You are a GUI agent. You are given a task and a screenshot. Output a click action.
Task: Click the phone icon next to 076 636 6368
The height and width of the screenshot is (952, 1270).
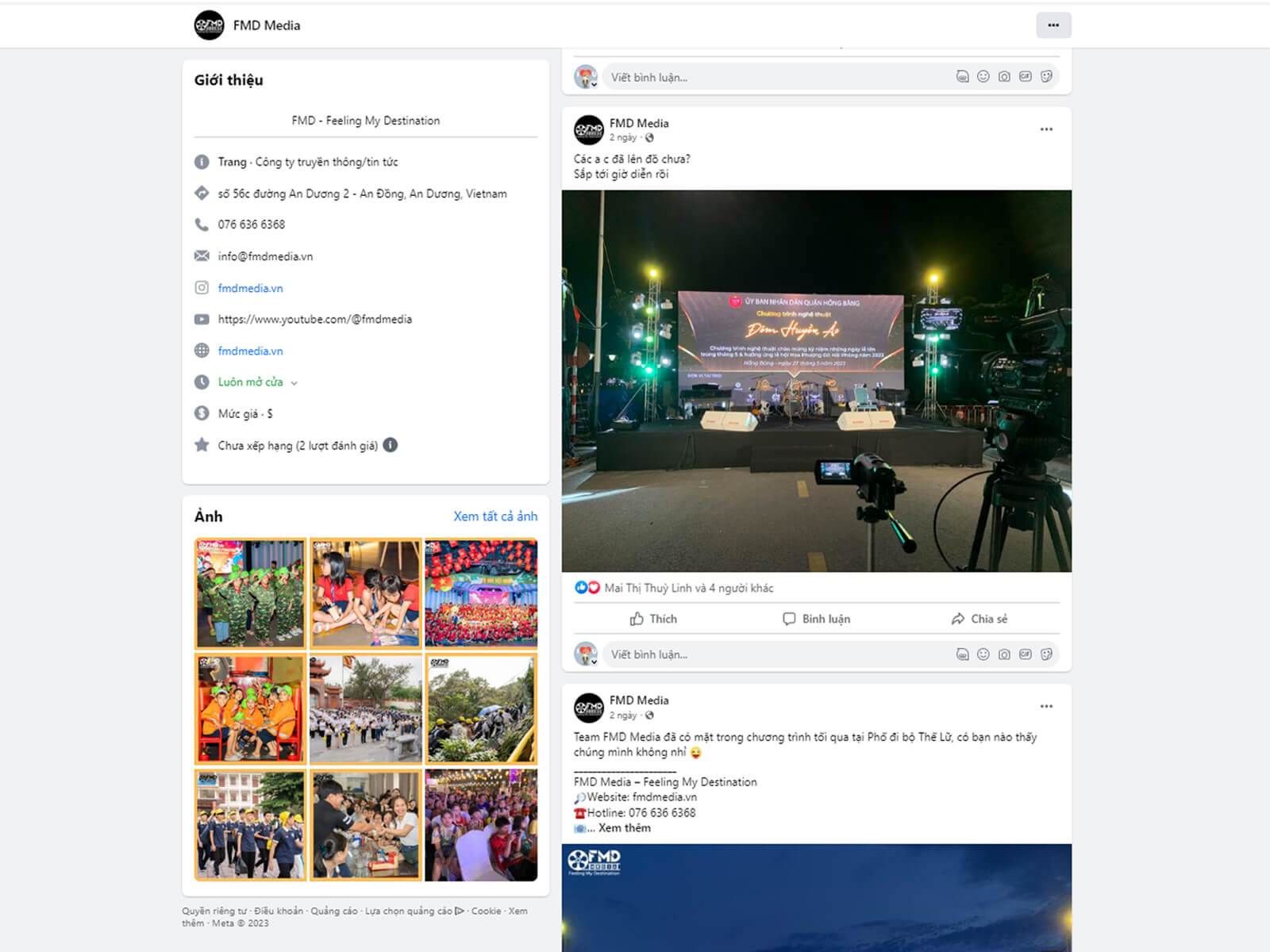[202, 225]
